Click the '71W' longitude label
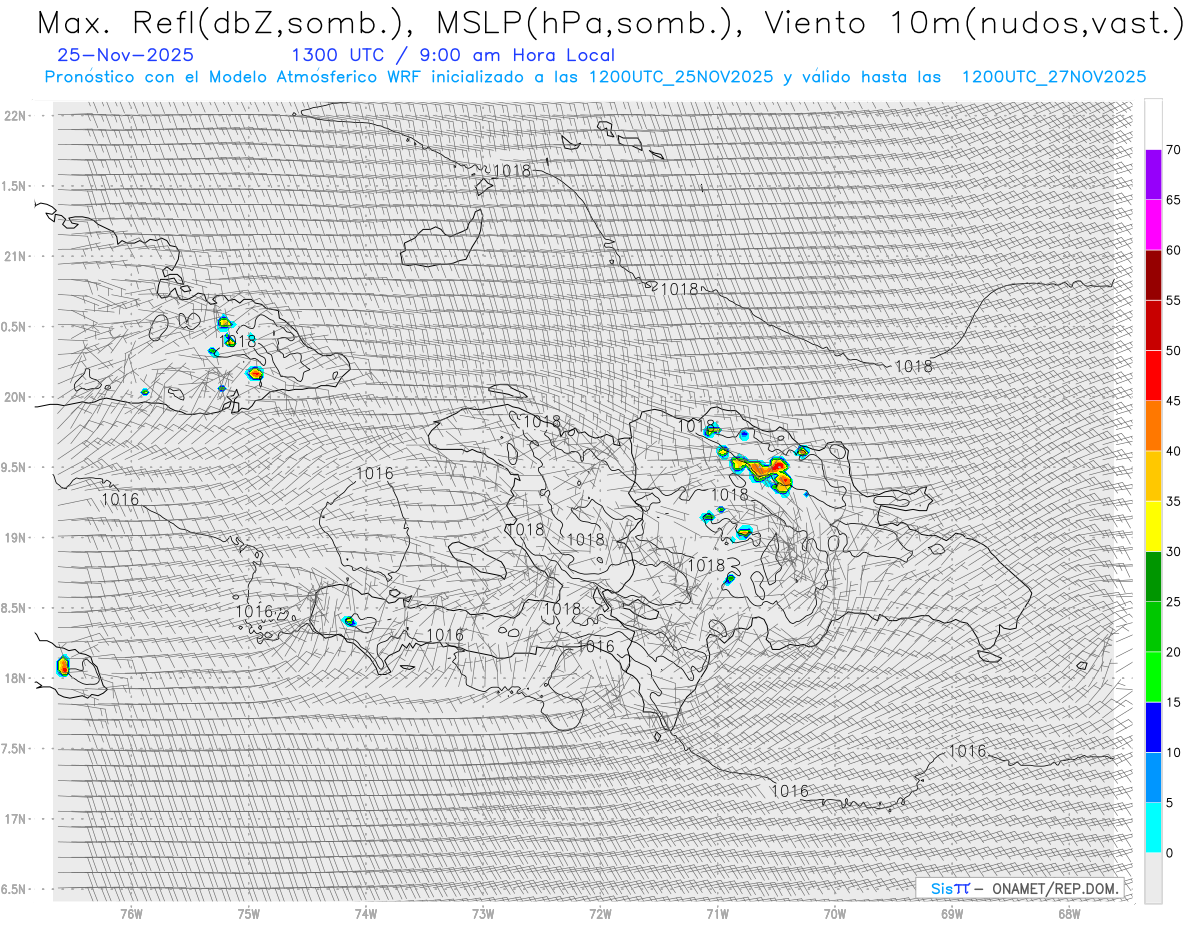1200x927 pixels. (x=717, y=913)
